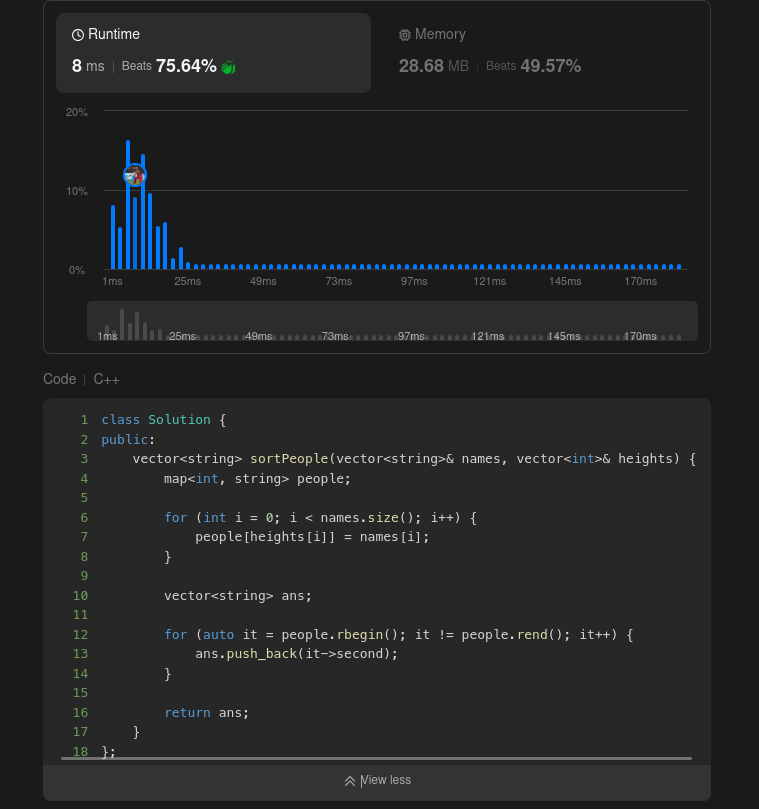Viewport: 759px width, 809px height.
Task: Click the Runtime clock icon
Action: pyautogui.click(x=78, y=35)
